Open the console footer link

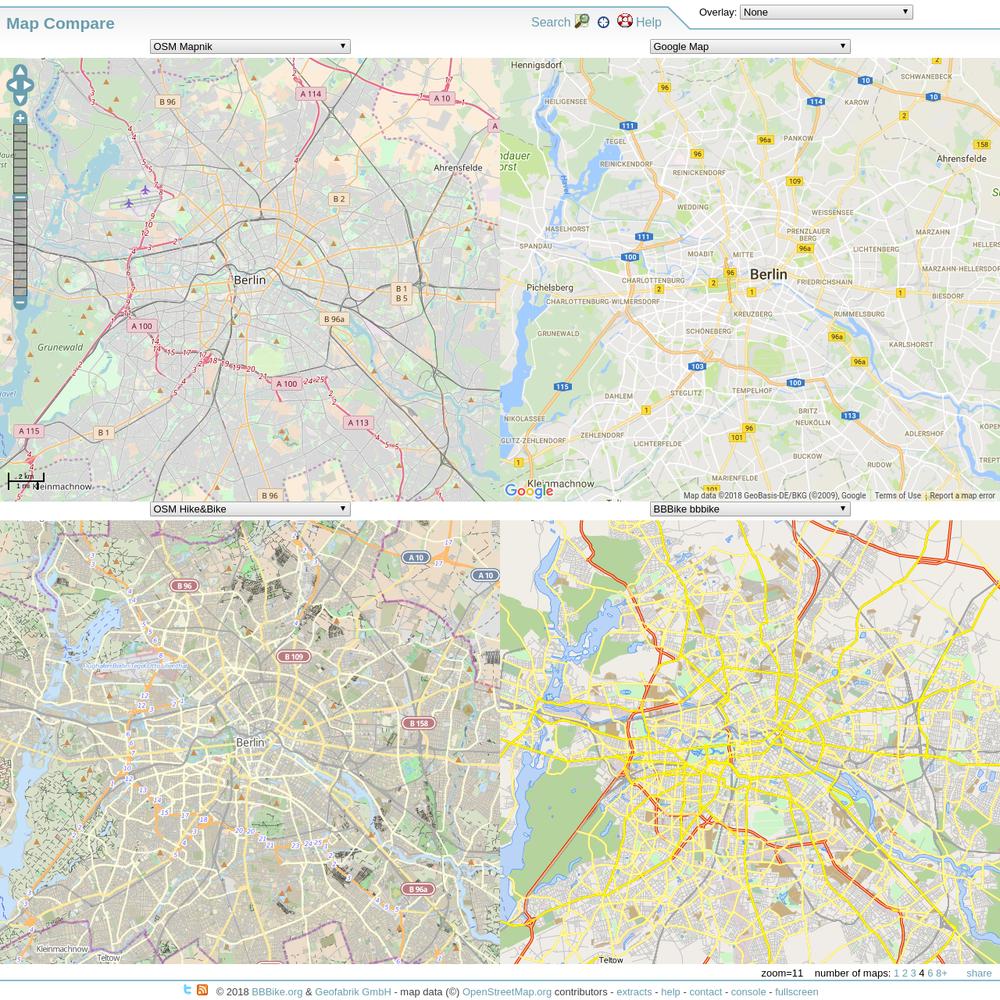coord(748,992)
